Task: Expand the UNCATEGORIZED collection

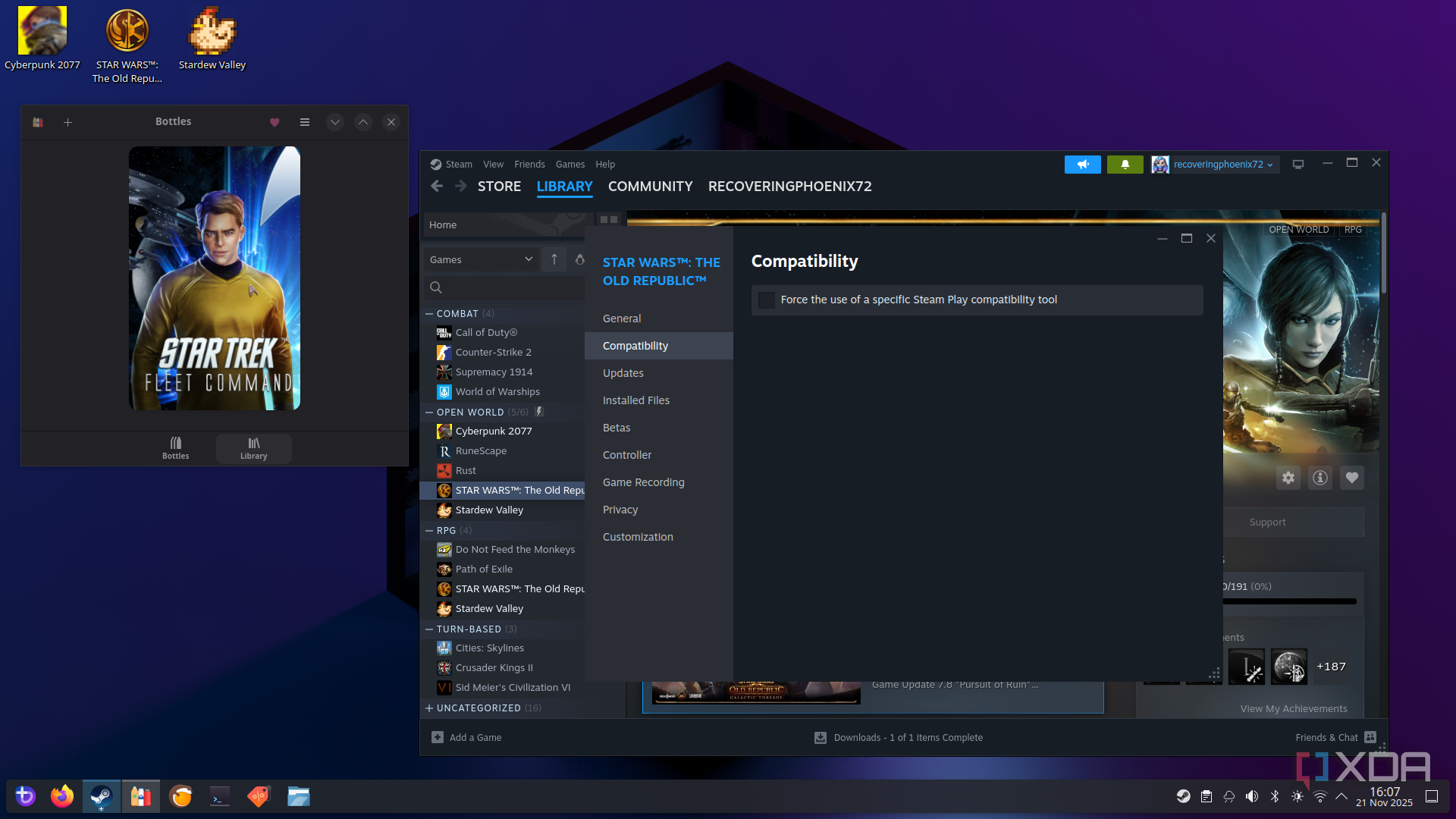Action: (x=430, y=708)
